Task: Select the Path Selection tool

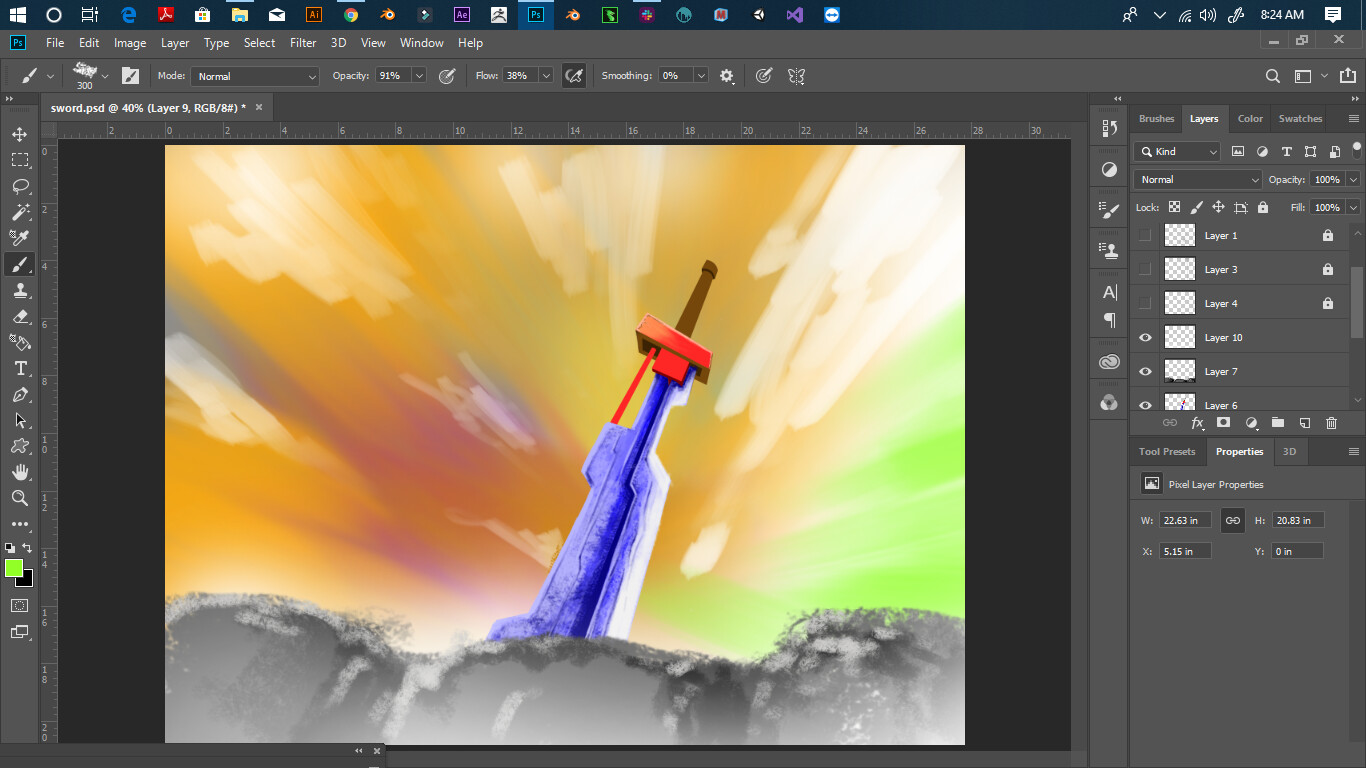Action: point(20,420)
